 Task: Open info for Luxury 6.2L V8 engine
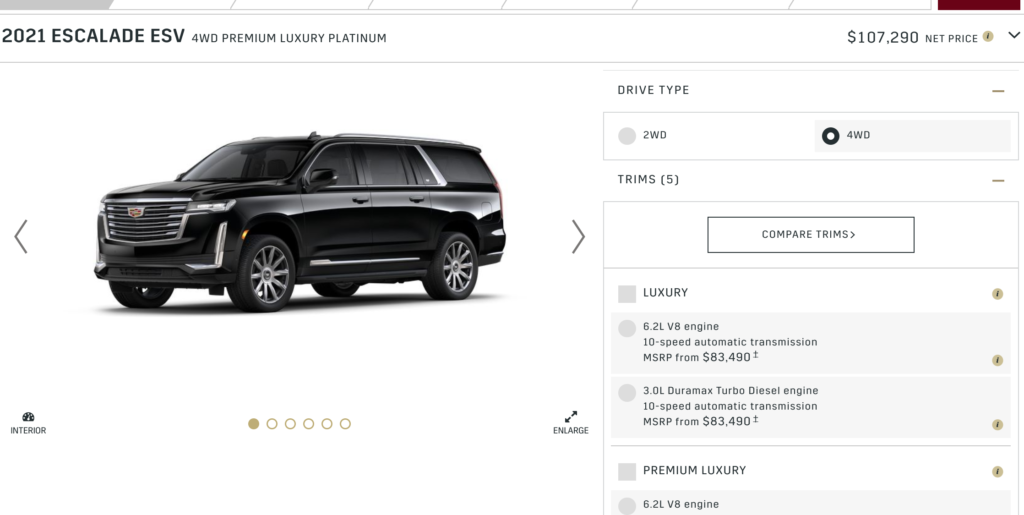coord(997,360)
